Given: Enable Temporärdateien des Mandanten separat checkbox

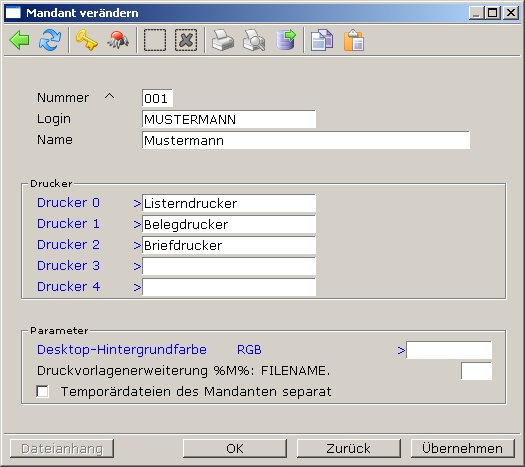Looking at the screenshot, I should 43,391.
